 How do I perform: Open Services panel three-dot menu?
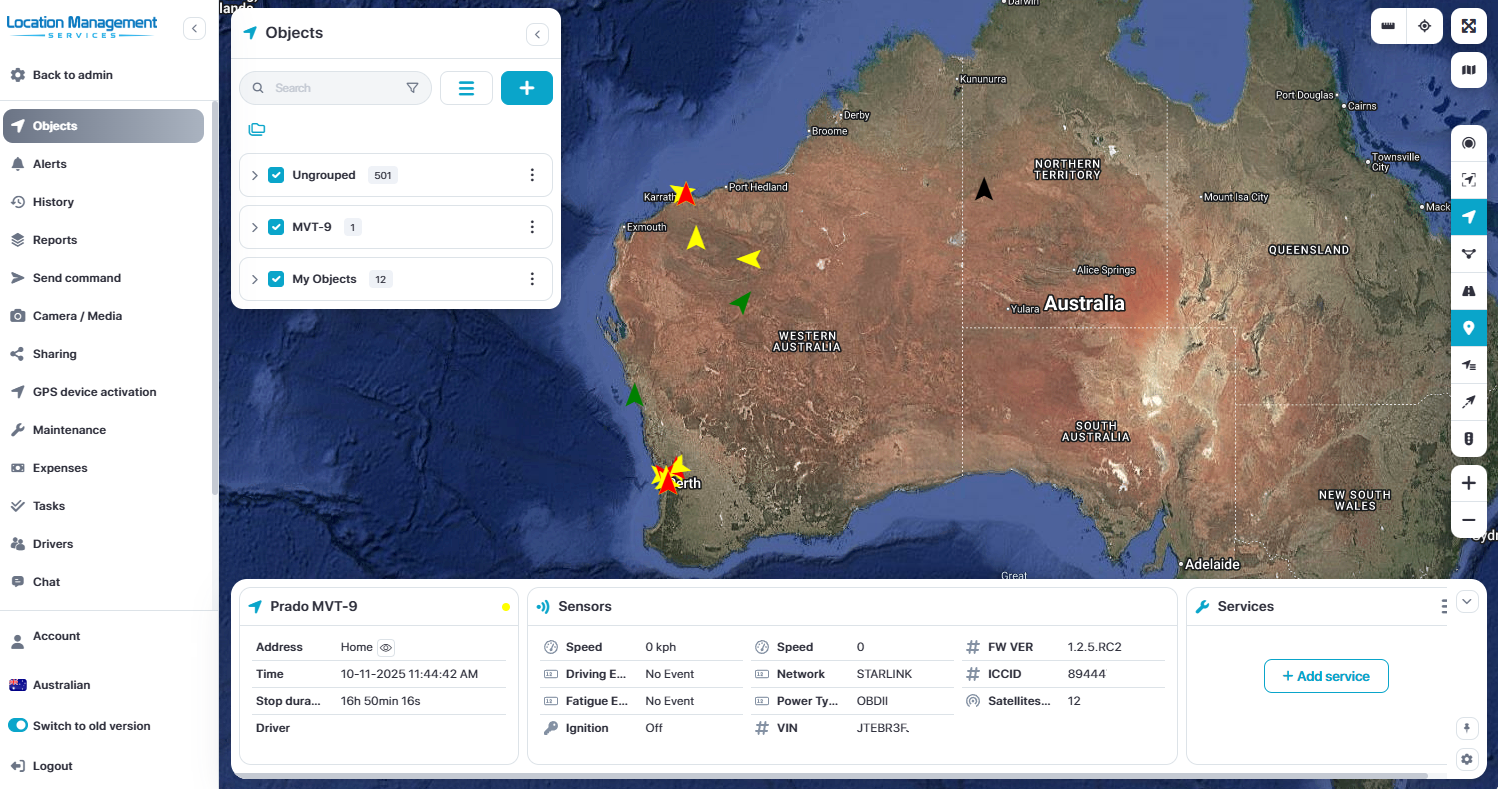point(1443,607)
